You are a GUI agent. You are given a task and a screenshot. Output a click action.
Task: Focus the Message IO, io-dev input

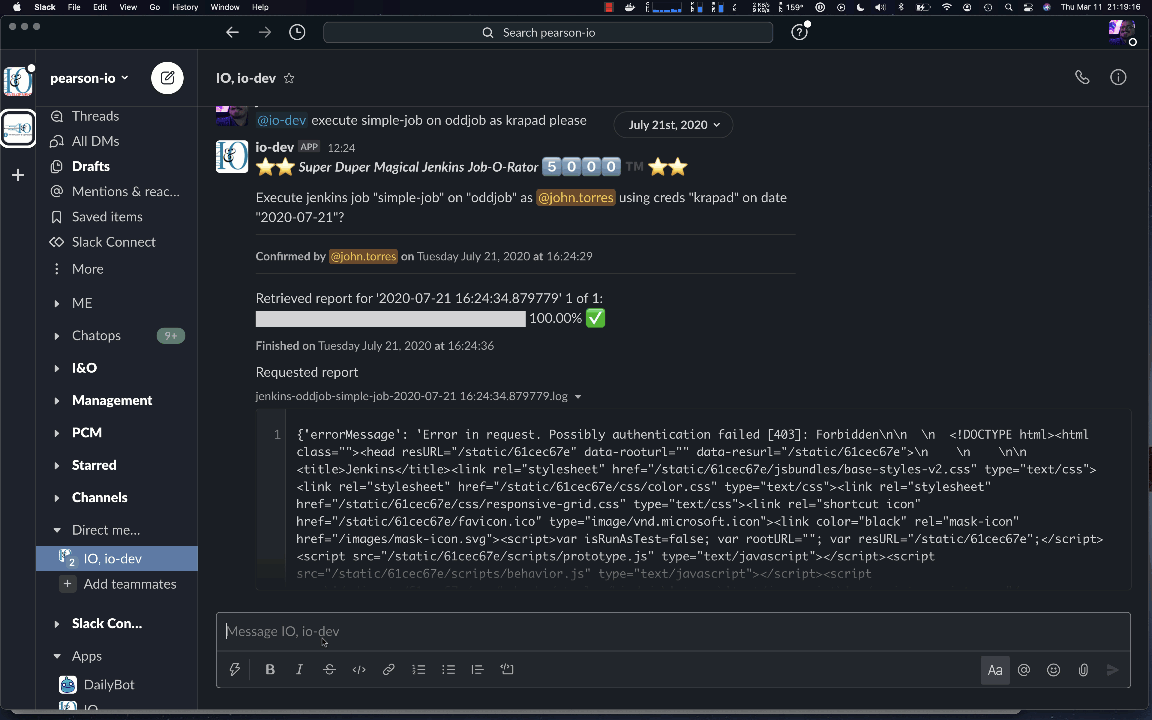(673, 631)
